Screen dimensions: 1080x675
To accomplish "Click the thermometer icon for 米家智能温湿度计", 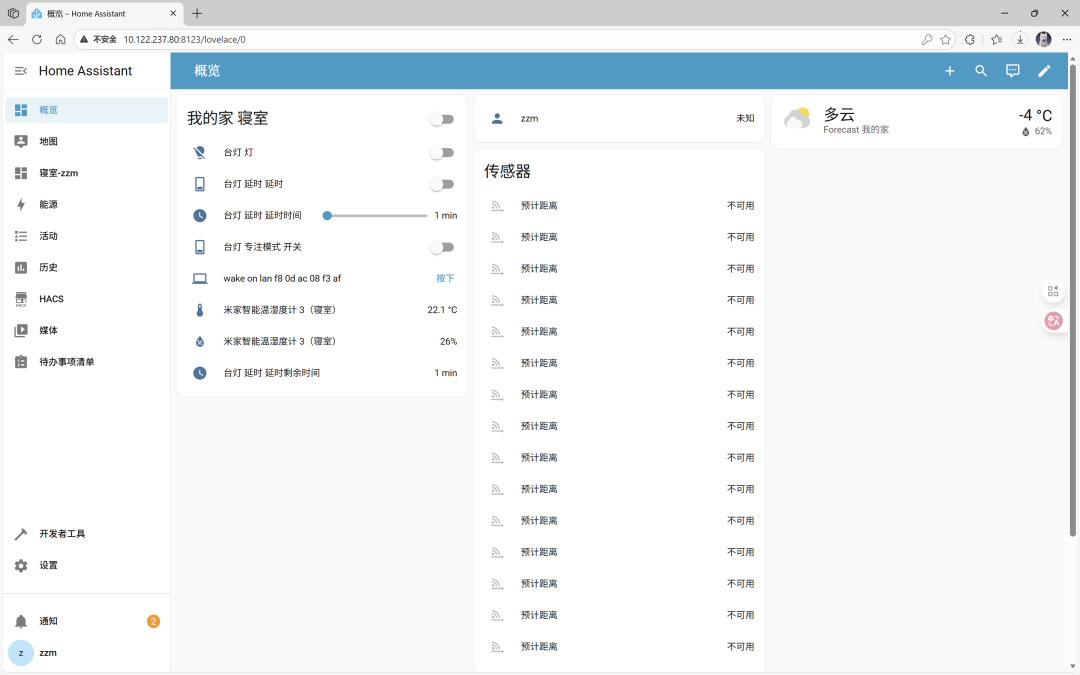I will [200, 310].
